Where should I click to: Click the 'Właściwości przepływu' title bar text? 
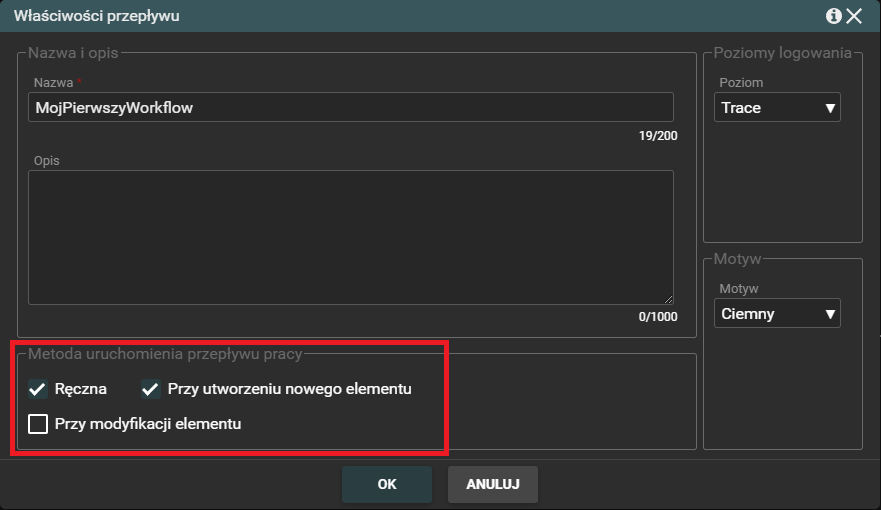pos(97,16)
